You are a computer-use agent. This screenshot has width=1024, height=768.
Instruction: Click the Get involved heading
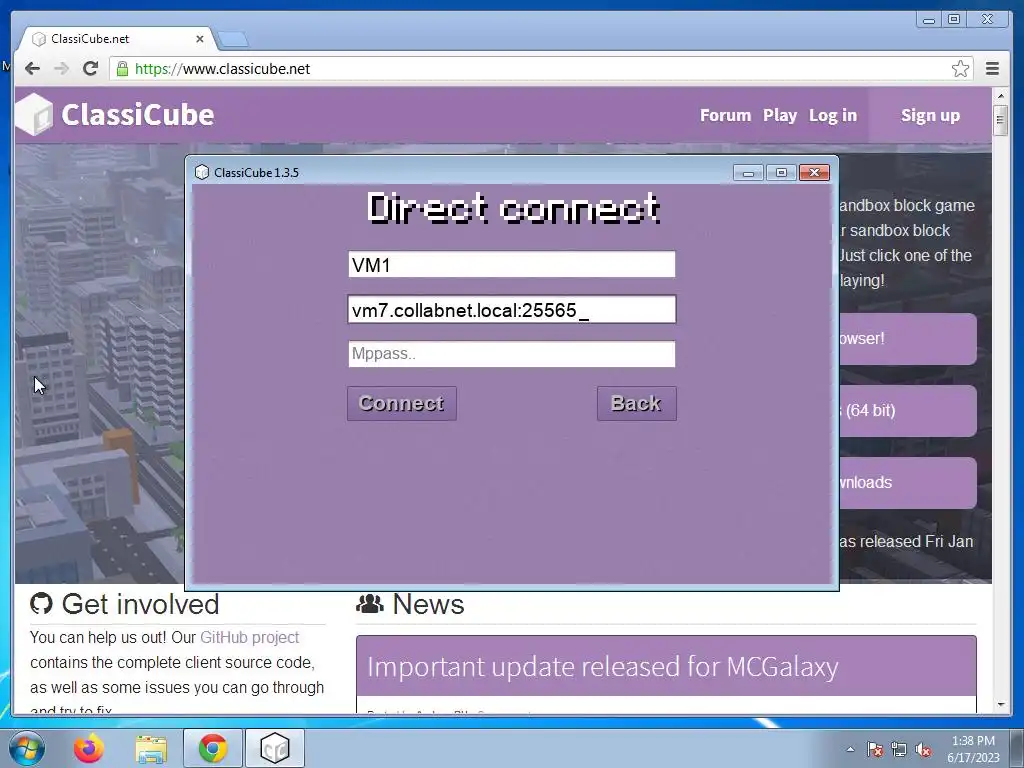140,604
